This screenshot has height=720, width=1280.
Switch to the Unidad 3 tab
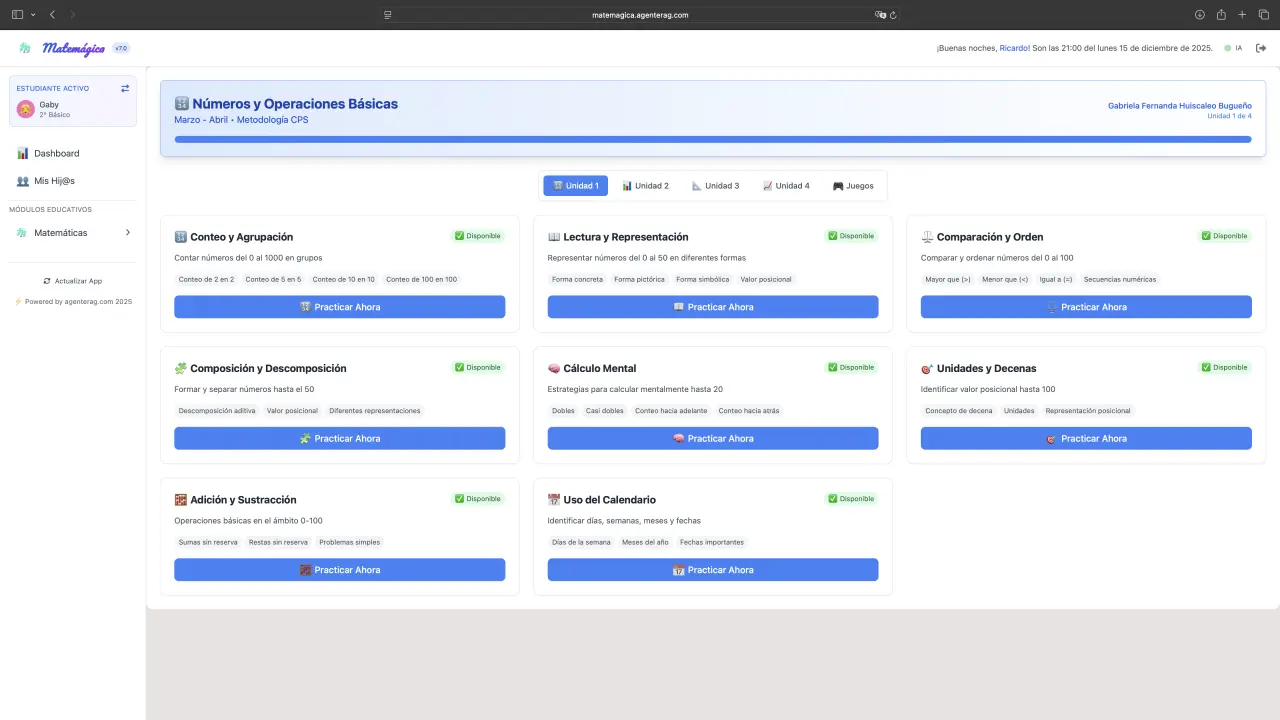pos(715,186)
